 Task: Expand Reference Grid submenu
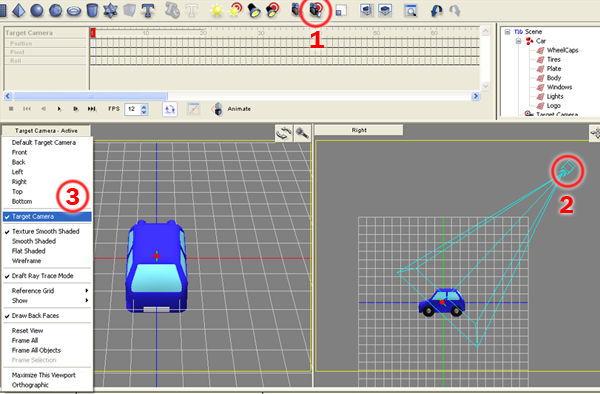coord(47,291)
